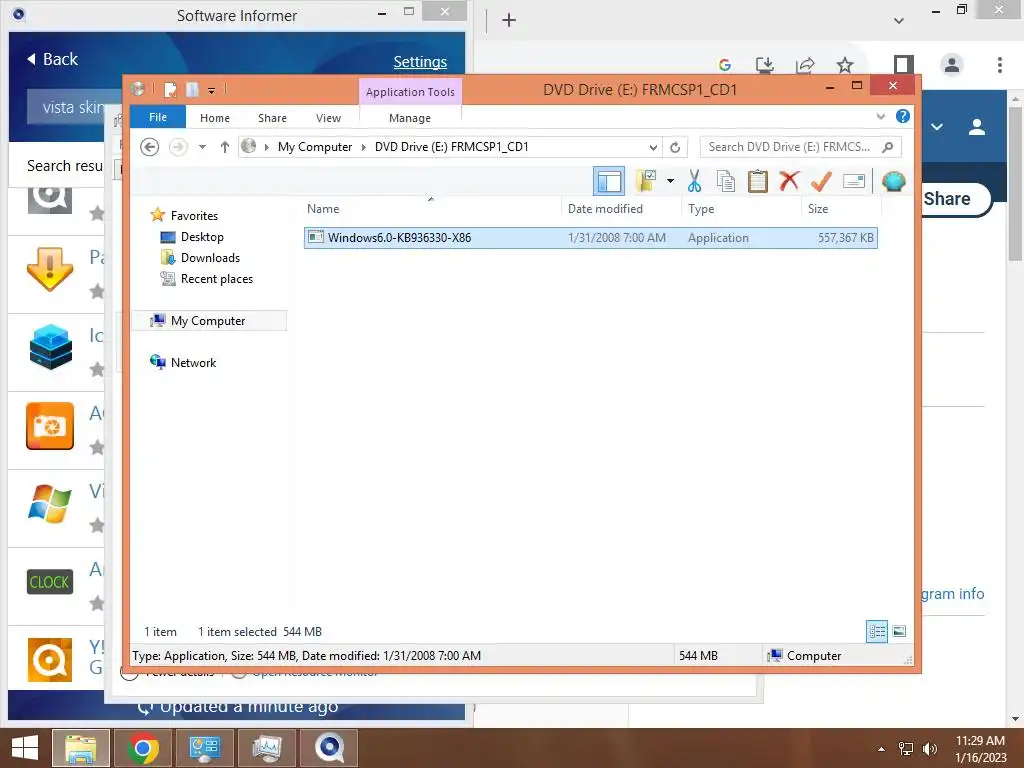Open the File ribbon tab
This screenshot has width=1024, height=768.
click(158, 117)
